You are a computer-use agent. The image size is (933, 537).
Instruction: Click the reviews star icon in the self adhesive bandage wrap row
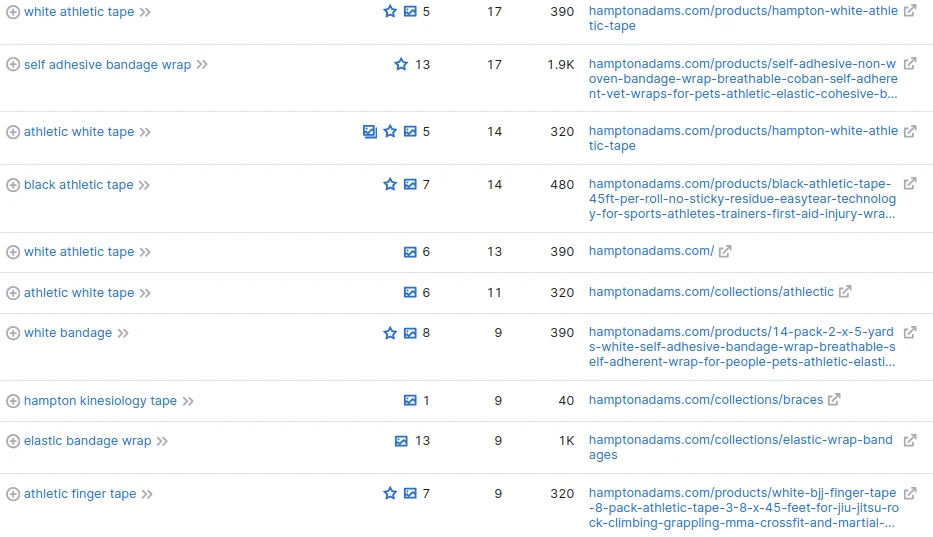[x=401, y=64]
